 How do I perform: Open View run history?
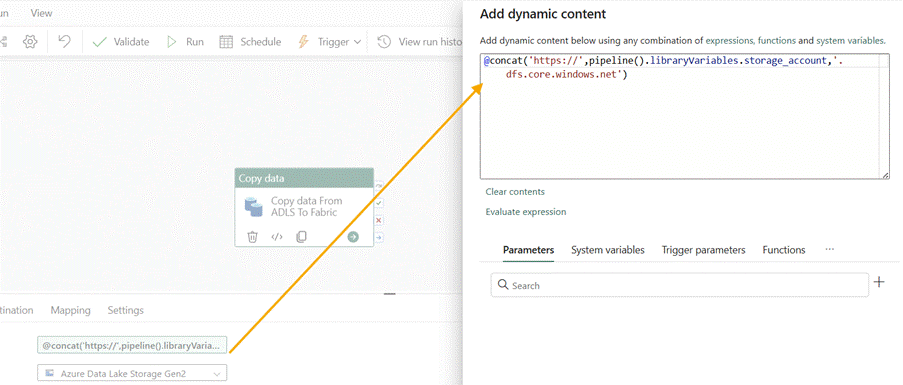[420, 41]
